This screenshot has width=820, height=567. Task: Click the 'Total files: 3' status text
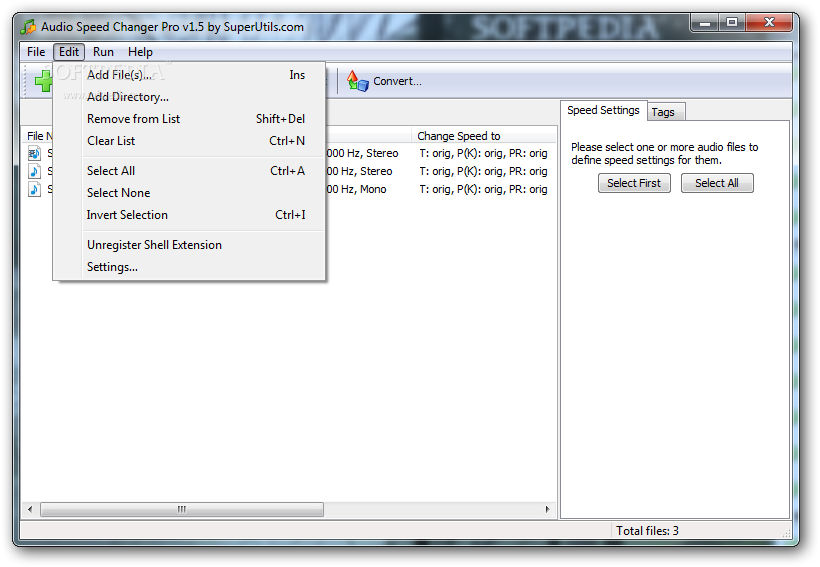(647, 531)
